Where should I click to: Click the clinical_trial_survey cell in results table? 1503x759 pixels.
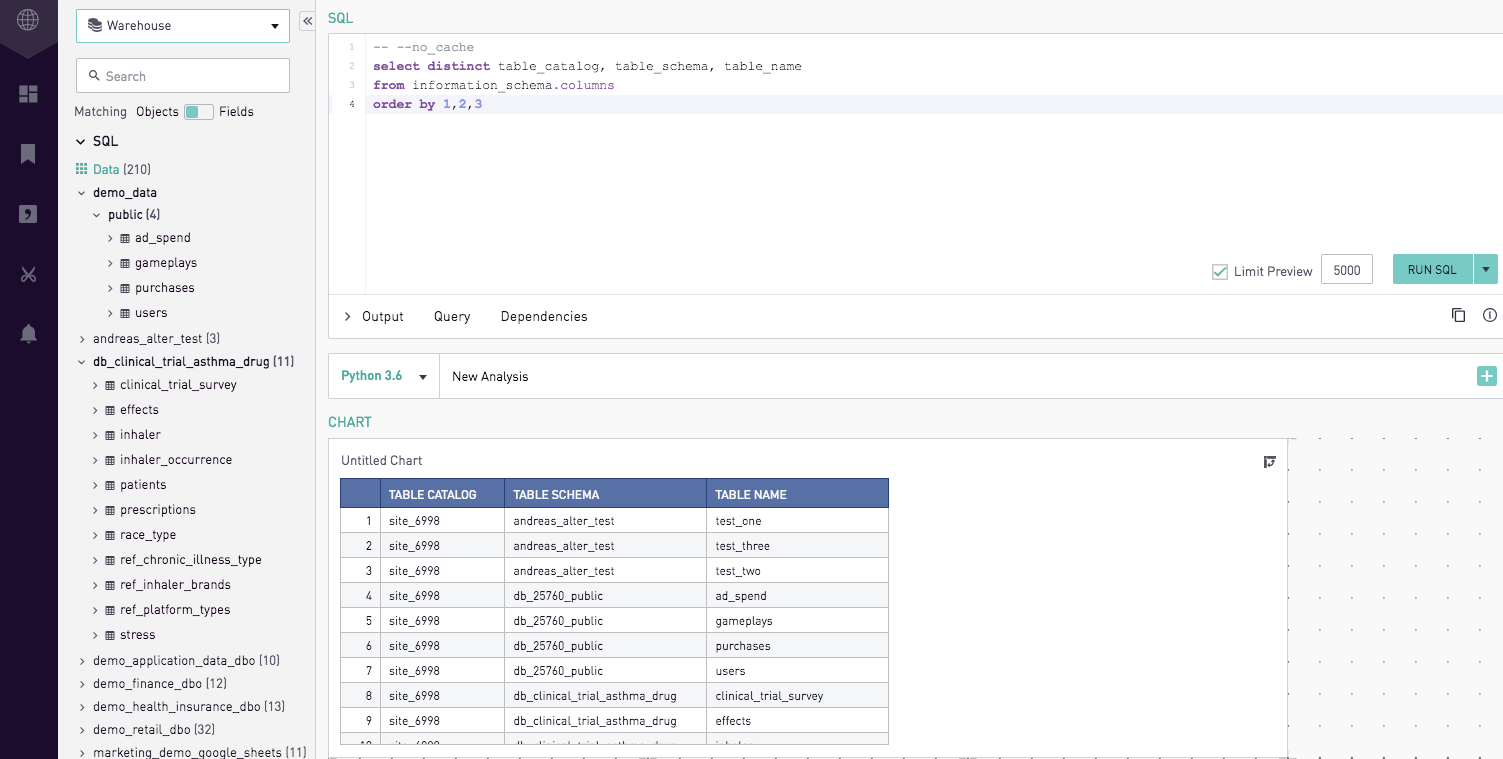point(797,696)
